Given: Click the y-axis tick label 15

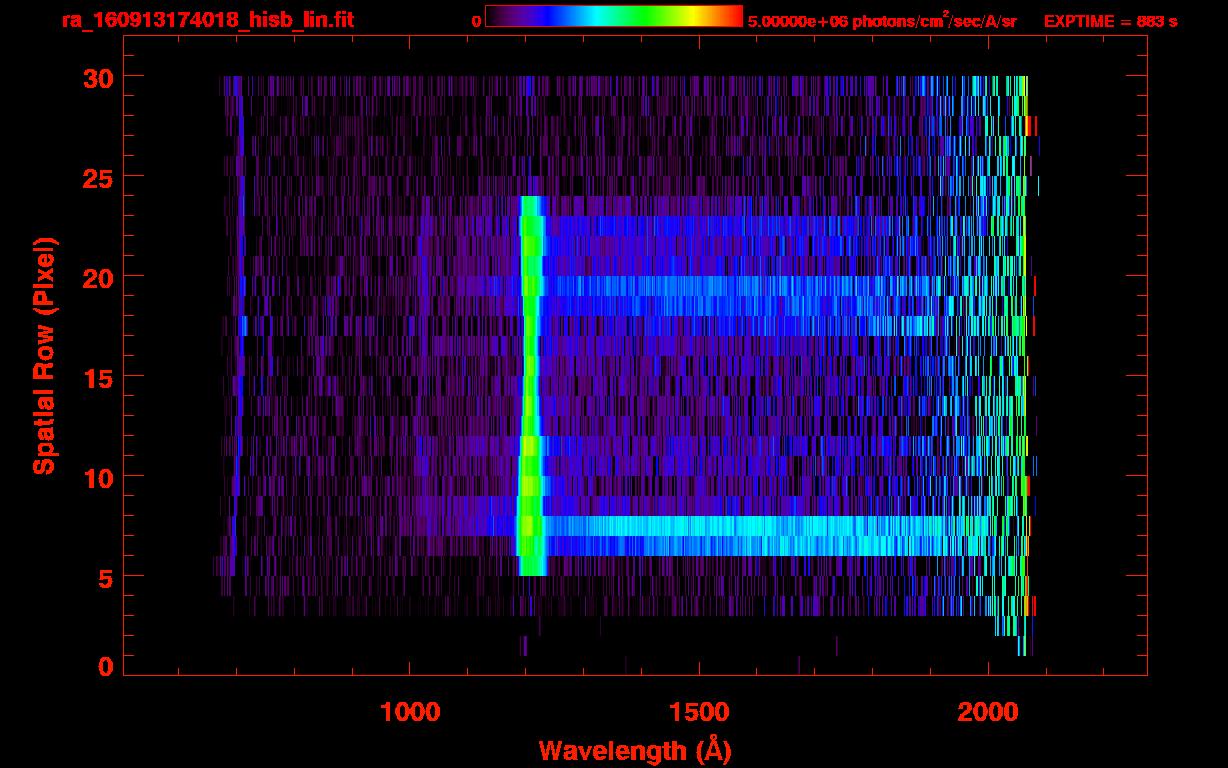Looking at the screenshot, I should click(x=99, y=377).
